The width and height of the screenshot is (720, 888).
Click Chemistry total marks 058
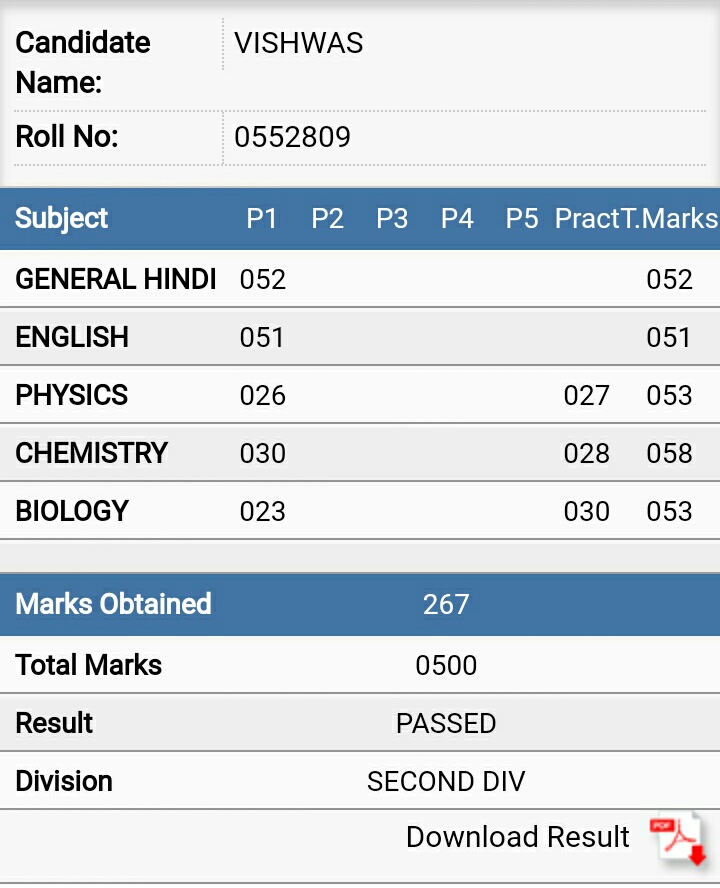[x=669, y=454]
